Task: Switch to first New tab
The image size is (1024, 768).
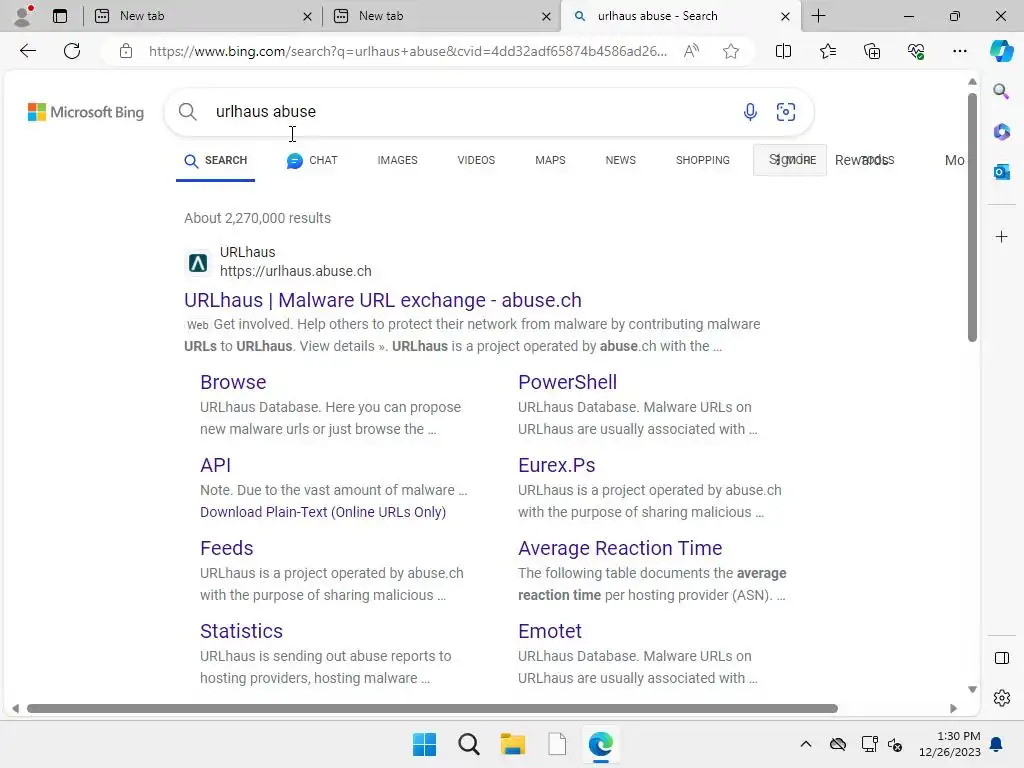Action: pos(202,16)
